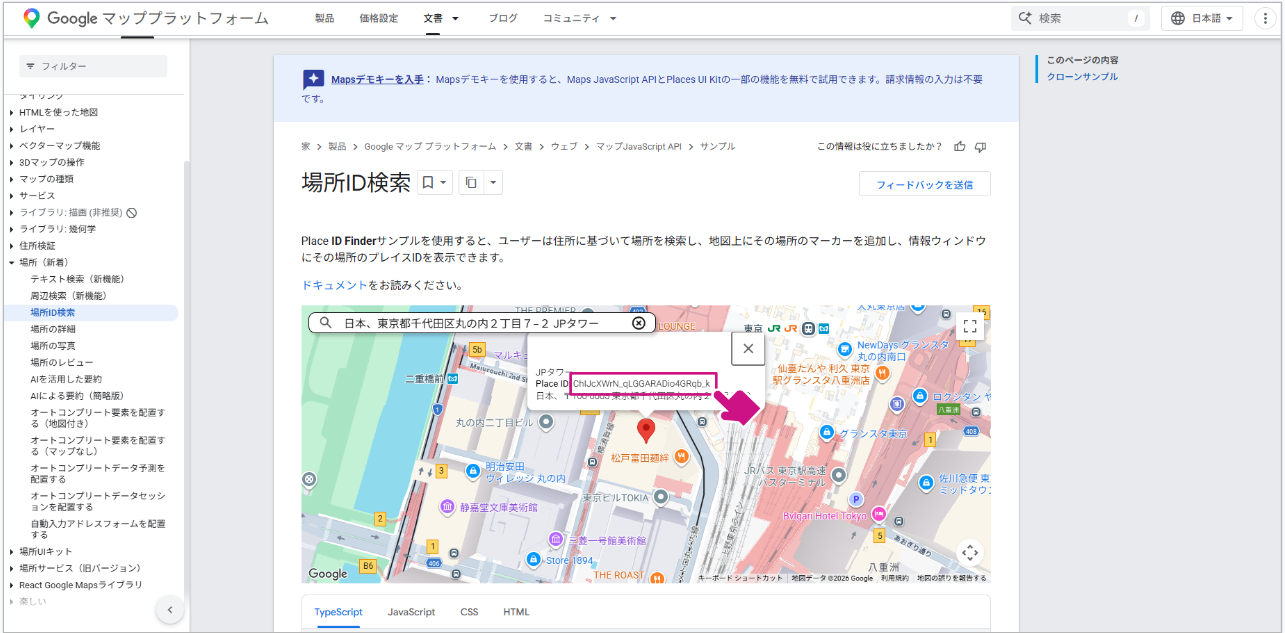Click グランスタ東京 shopping map icon
This screenshot has height=633, width=1285.
pos(826,432)
